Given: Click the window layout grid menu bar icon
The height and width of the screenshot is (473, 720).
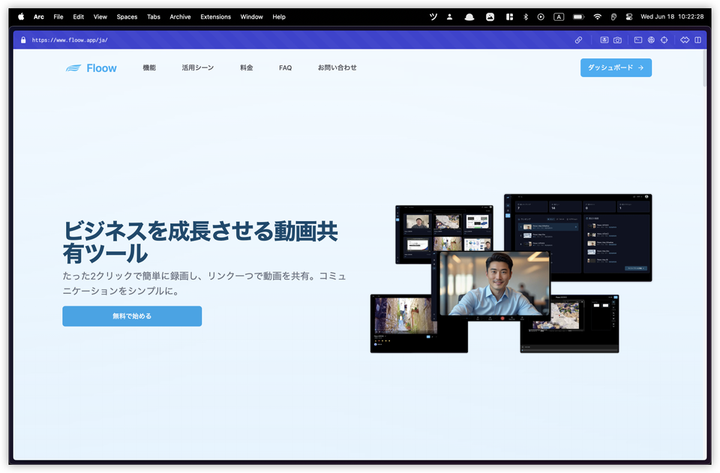Looking at the screenshot, I should coord(509,17).
